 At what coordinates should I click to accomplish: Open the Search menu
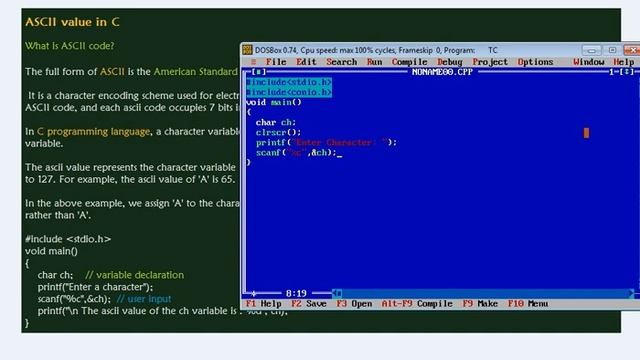(342, 62)
